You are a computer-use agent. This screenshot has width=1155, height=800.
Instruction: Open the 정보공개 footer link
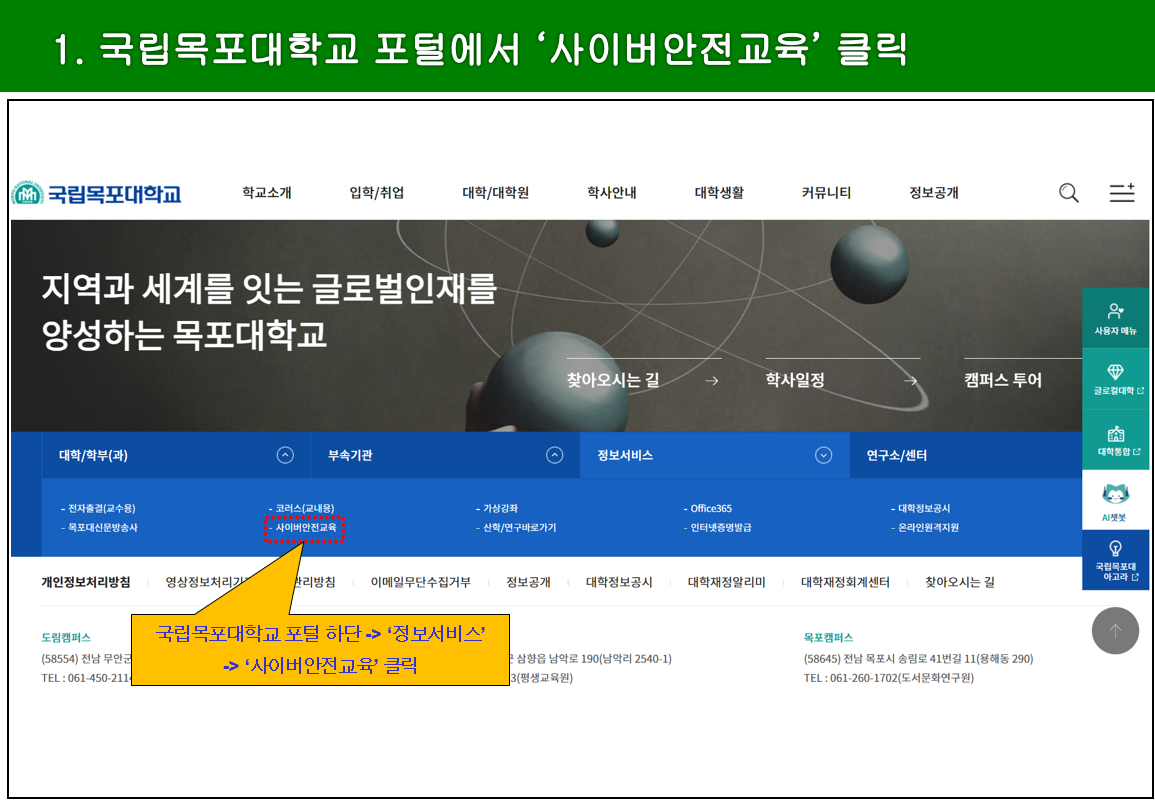(528, 582)
